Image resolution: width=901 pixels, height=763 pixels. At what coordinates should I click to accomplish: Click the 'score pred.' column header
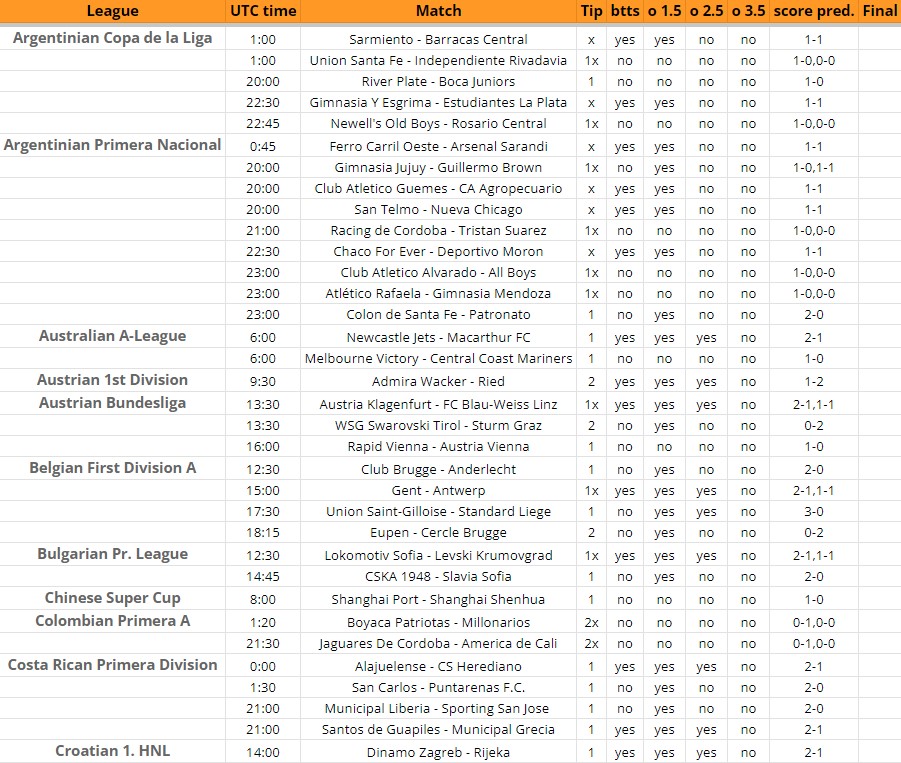[814, 11]
